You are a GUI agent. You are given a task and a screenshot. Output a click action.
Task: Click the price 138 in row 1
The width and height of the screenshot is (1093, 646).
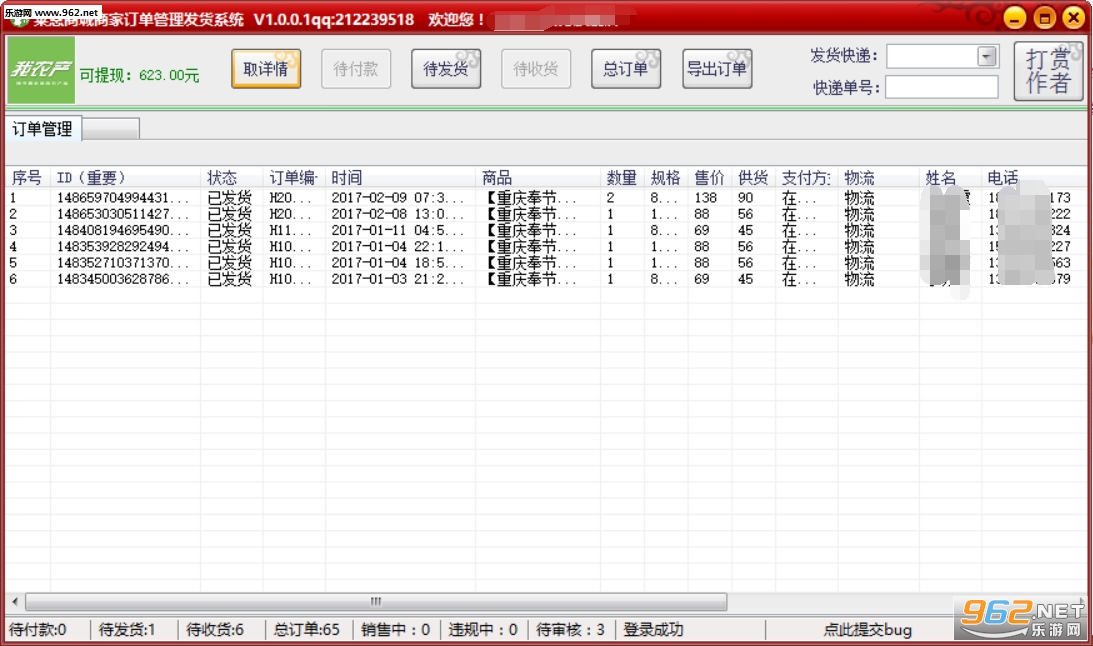coord(705,198)
